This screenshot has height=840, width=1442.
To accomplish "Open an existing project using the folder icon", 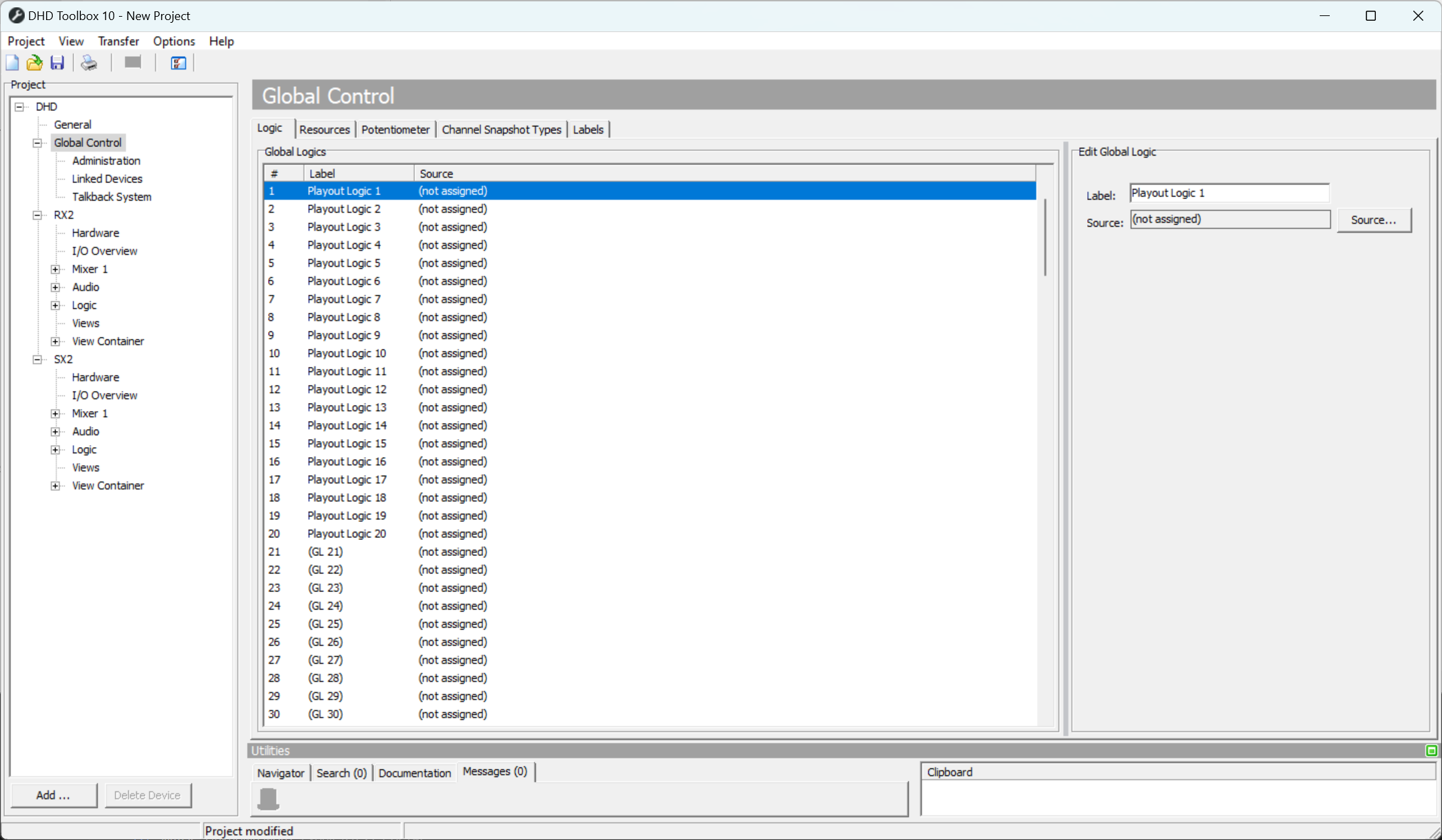I will click(x=34, y=62).
